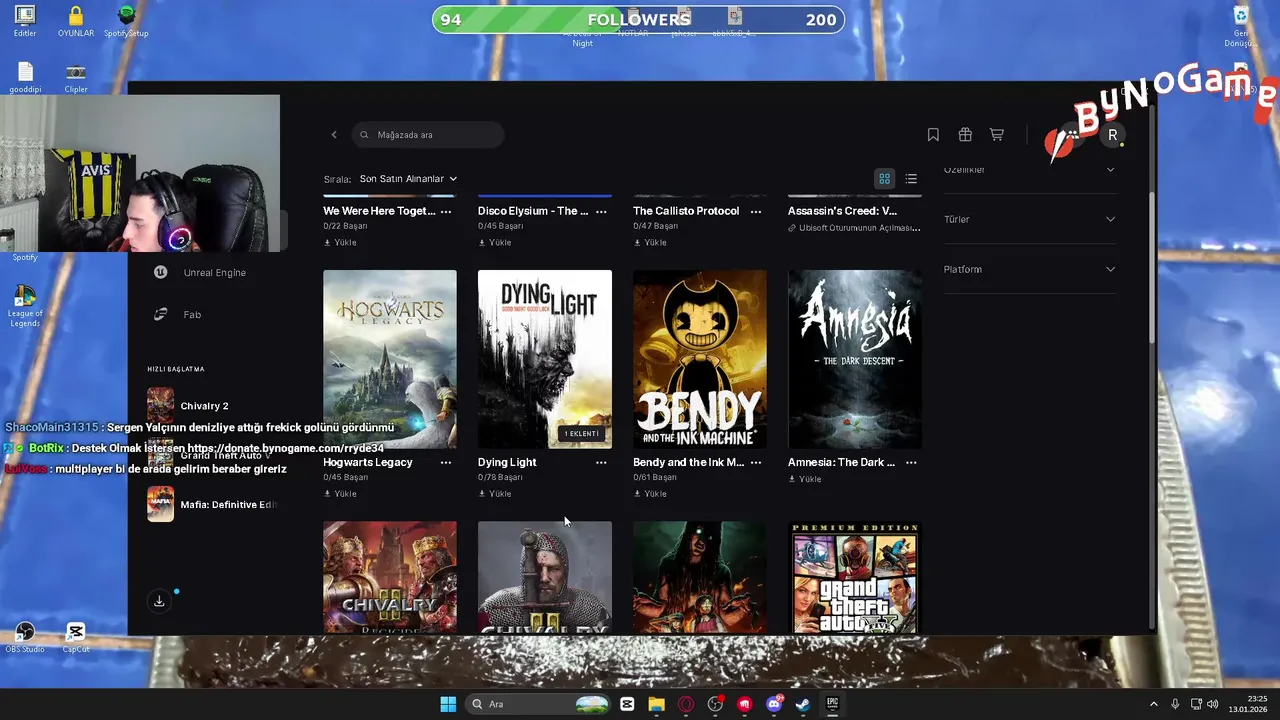Click the microphone icon in system tray

[1175, 704]
